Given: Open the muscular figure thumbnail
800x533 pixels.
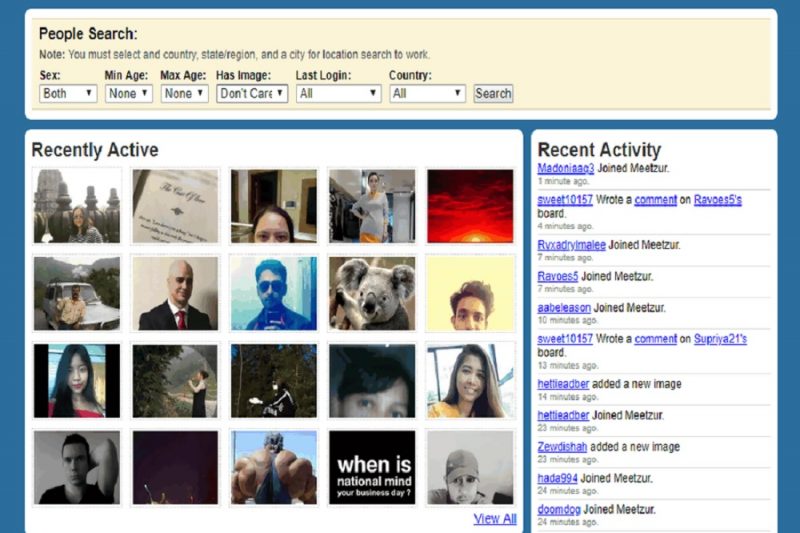Looking at the screenshot, I should point(273,468).
